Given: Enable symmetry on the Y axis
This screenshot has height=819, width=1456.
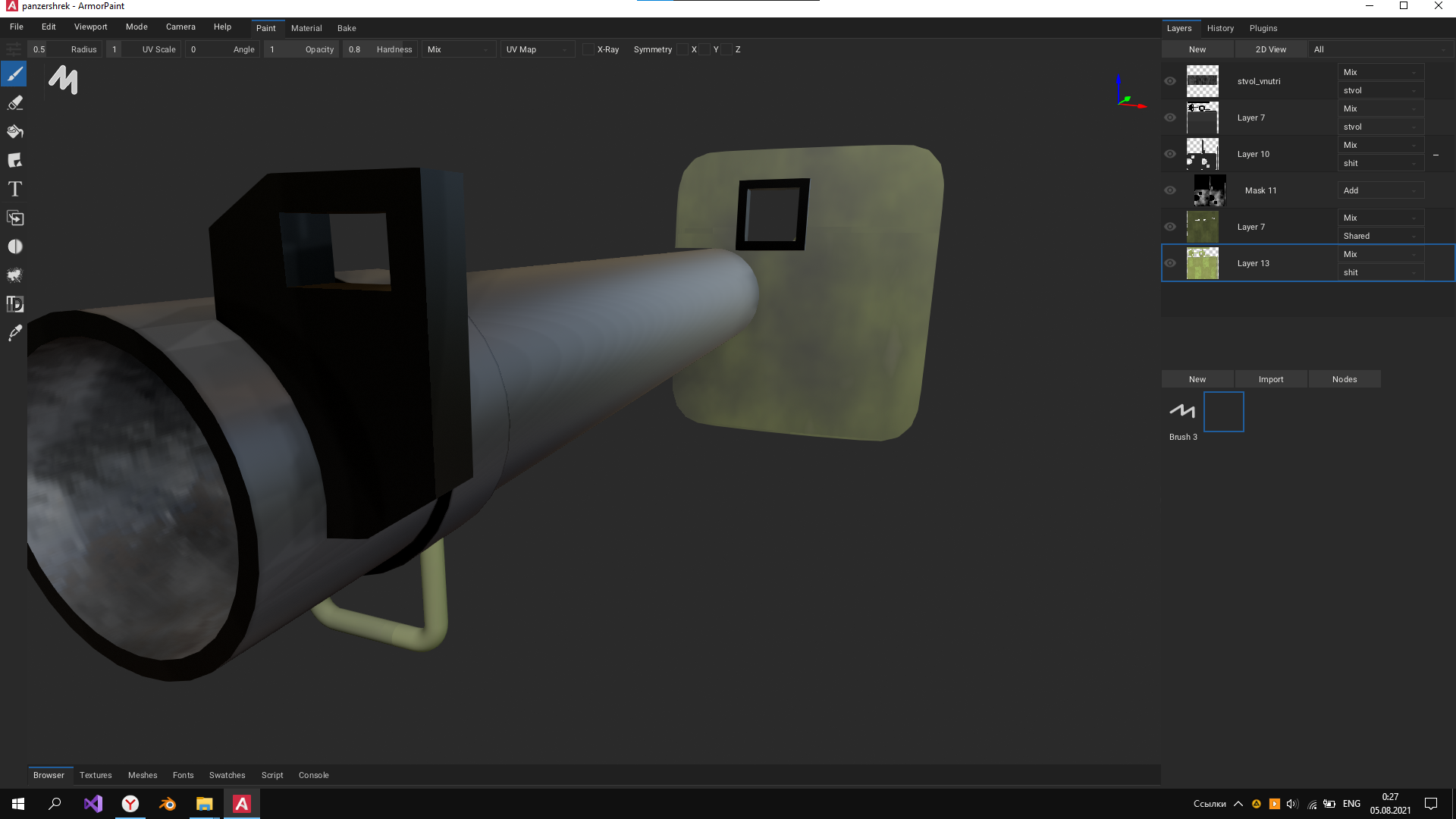Looking at the screenshot, I should tap(704, 49).
